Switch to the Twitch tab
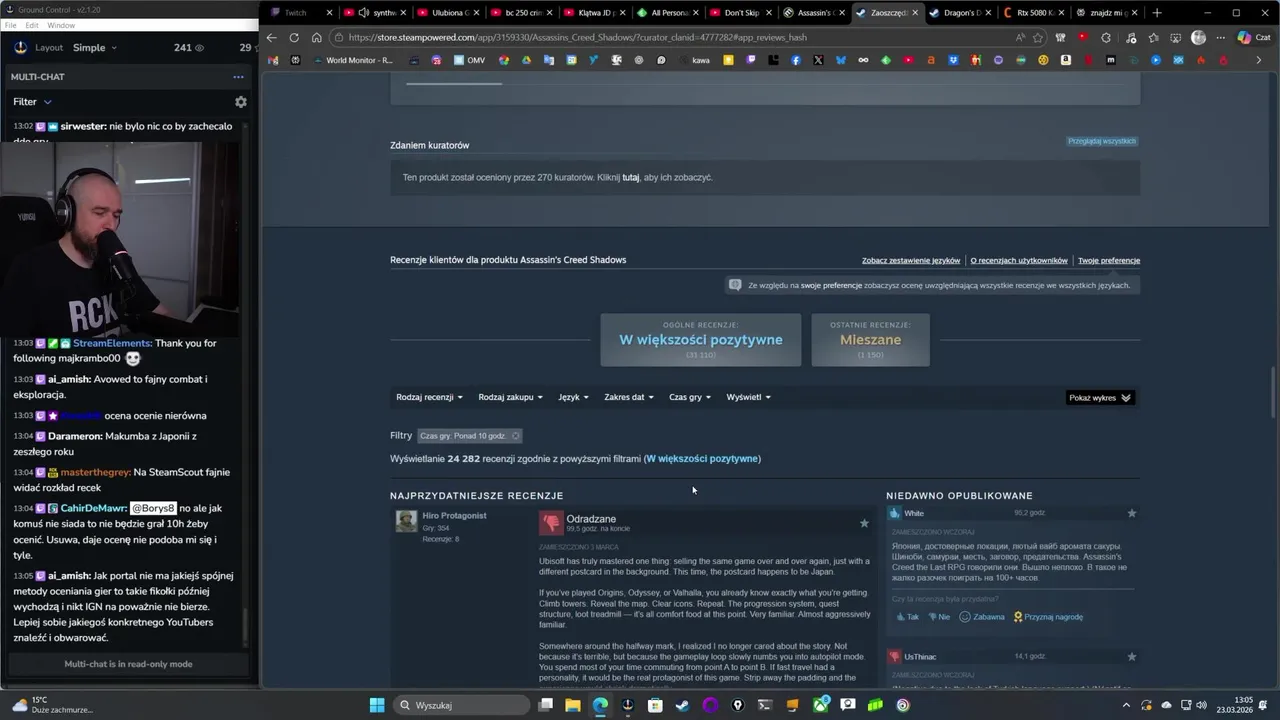Screen dimensions: 1280x720 (301, 13)
